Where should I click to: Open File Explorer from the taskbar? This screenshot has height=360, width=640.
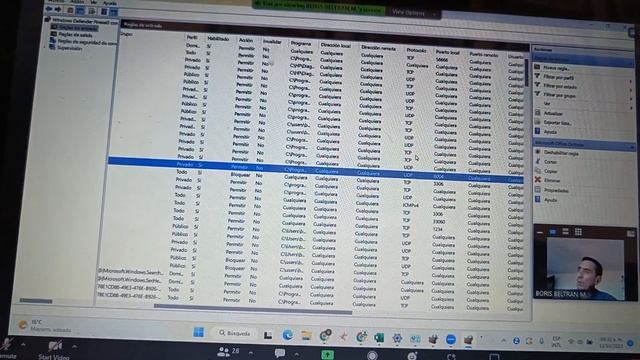click(x=306, y=336)
